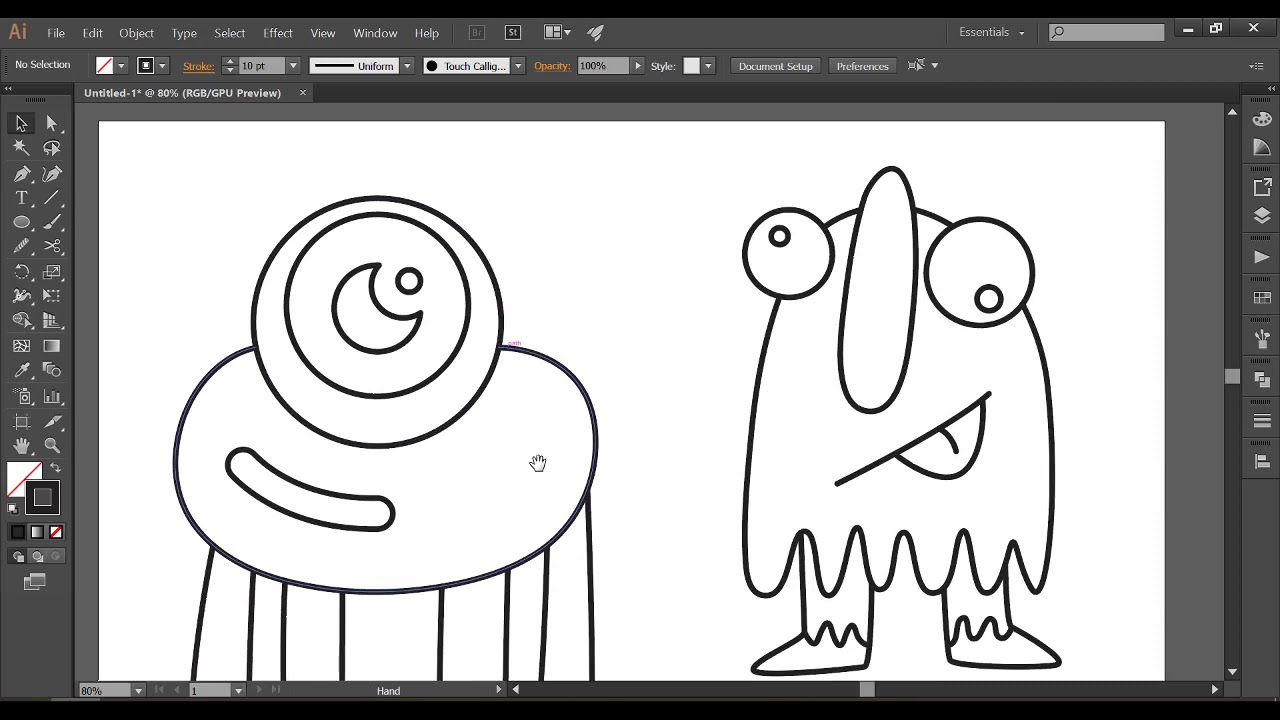Screen dimensions: 1280x720
Task: Select the Direct Selection tool
Action: tap(52, 123)
